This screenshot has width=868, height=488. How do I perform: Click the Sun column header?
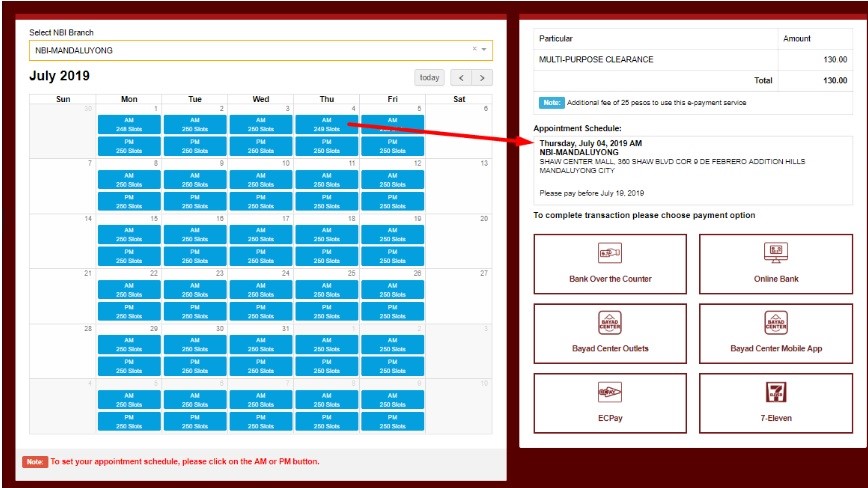coord(63,99)
